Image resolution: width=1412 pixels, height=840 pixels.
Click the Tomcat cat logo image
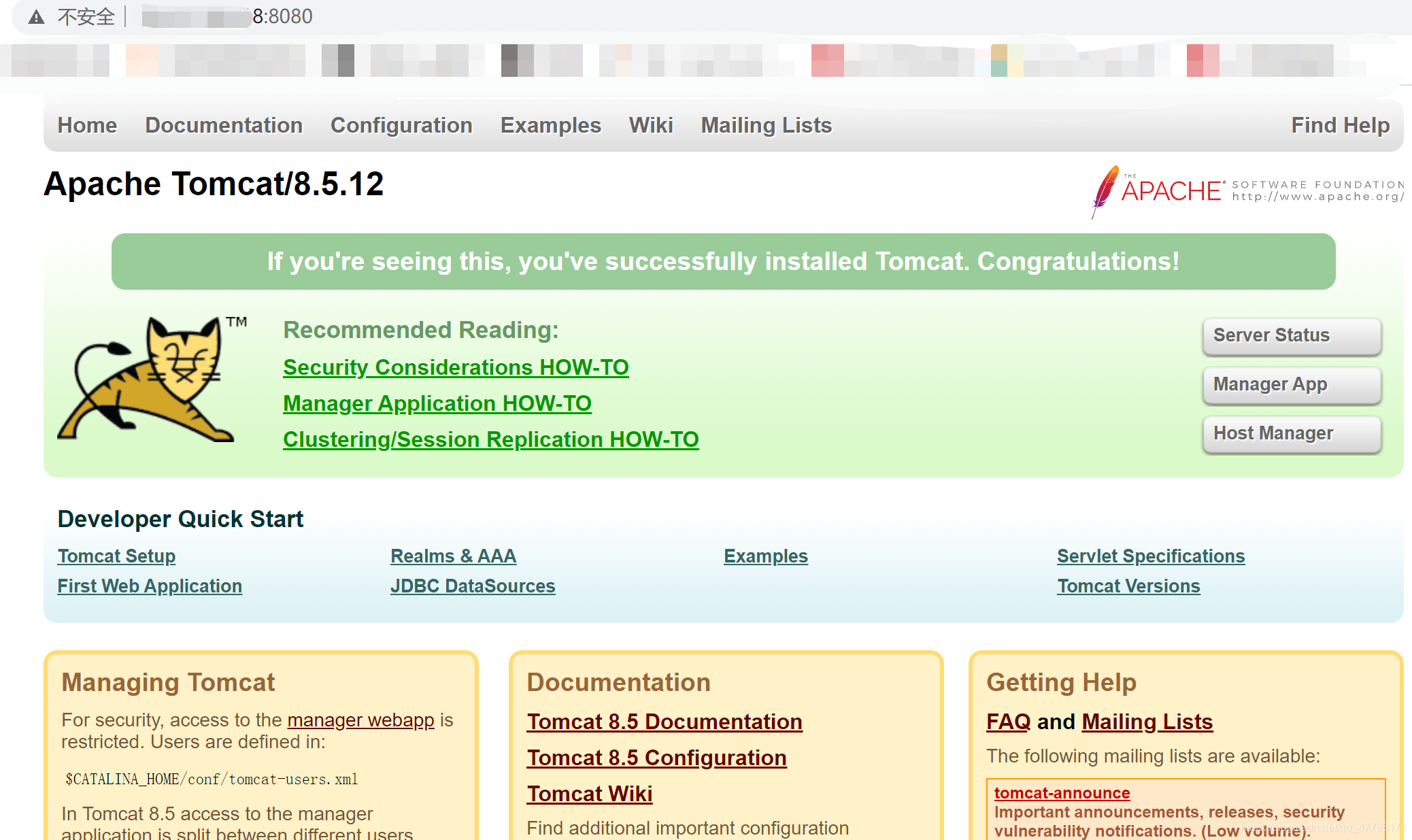tap(151, 380)
